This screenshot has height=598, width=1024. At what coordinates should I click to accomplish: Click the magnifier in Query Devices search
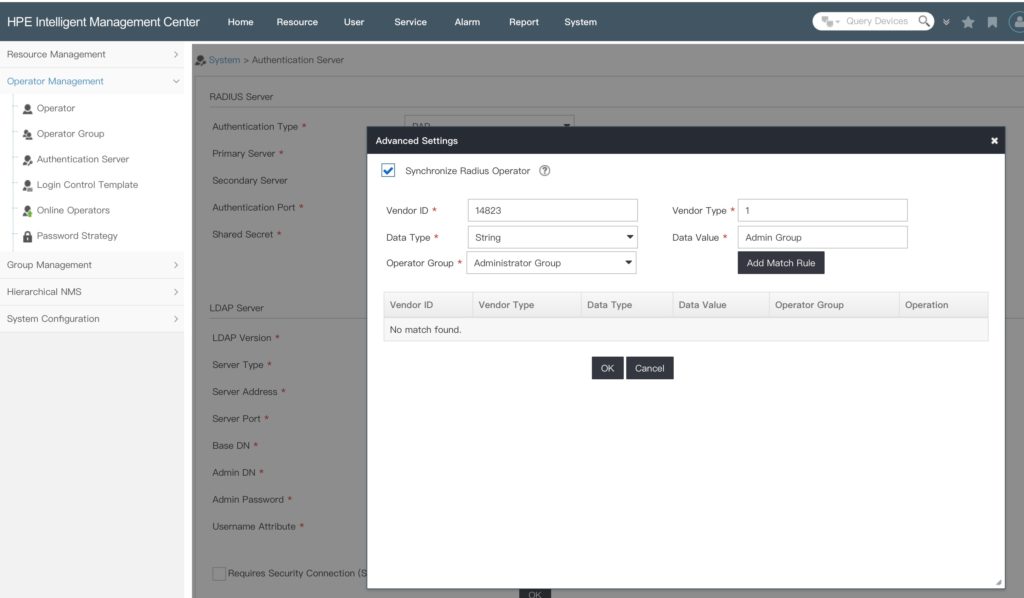(x=924, y=19)
